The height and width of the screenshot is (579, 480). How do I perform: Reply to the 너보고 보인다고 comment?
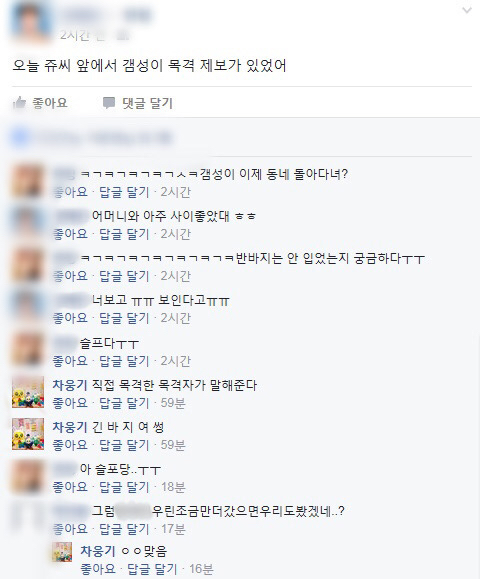pyautogui.click(x=124, y=318)
